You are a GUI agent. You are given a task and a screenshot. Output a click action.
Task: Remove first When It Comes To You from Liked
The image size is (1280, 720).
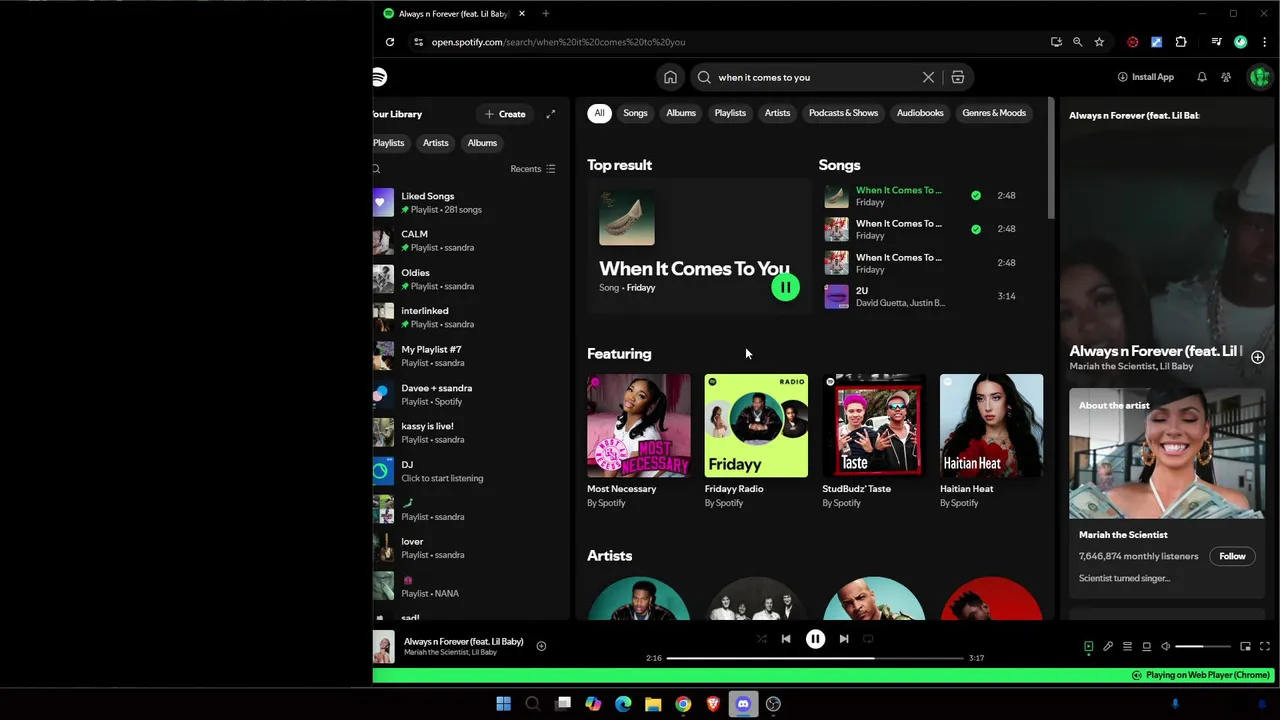click(x=976, y=196)
